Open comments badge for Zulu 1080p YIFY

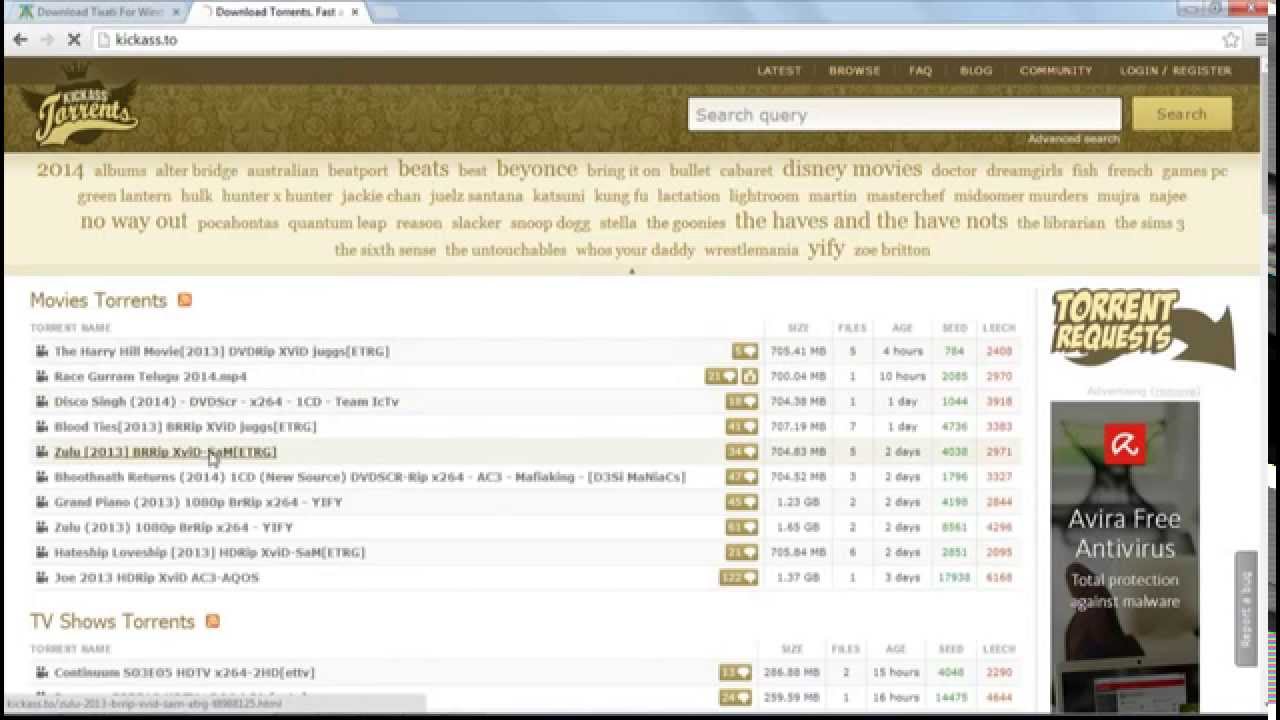click(742, 527)
